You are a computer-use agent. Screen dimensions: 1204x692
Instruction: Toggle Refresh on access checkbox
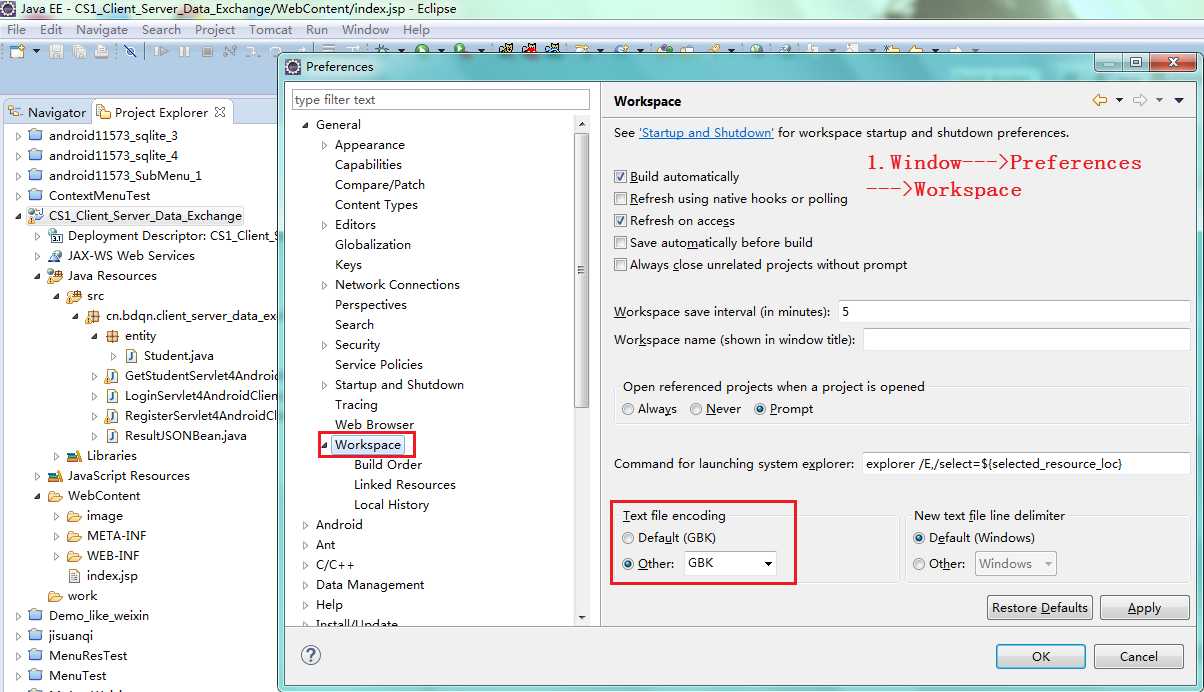tap(621, 221)
